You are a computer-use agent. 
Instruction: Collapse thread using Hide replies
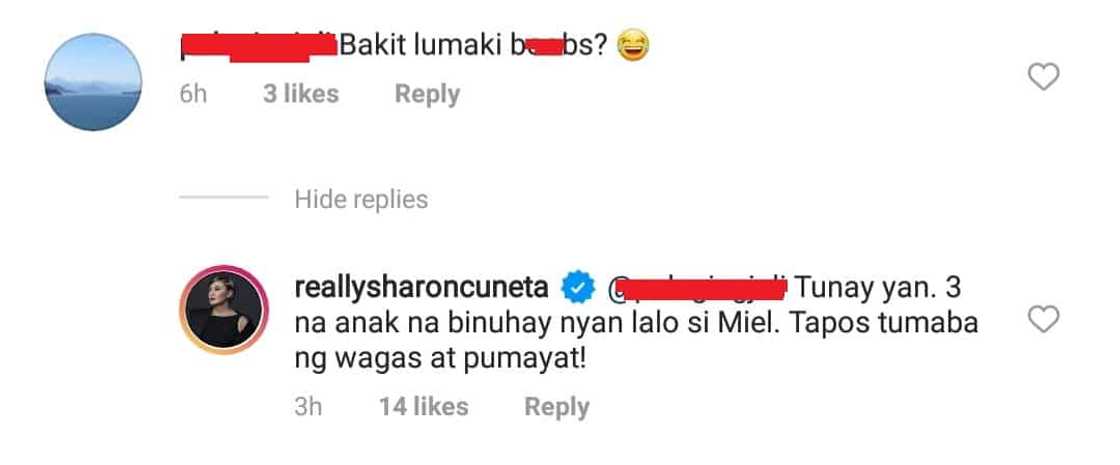point(361,199)
